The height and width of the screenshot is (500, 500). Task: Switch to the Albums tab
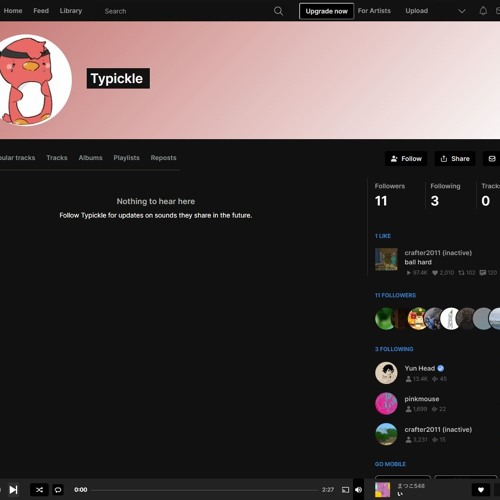90,158
